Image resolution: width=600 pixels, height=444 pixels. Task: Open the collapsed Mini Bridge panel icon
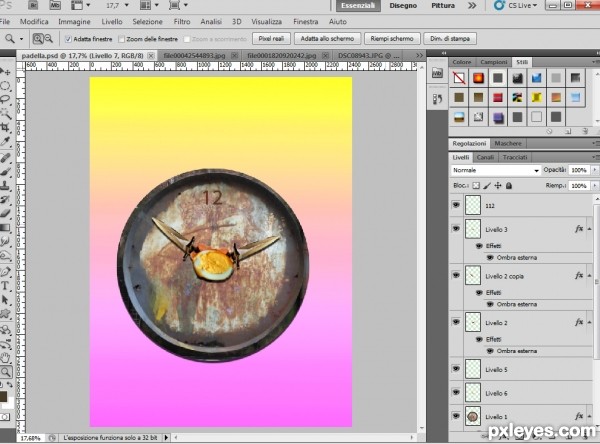pyautogui.click(x=437, y=73)
